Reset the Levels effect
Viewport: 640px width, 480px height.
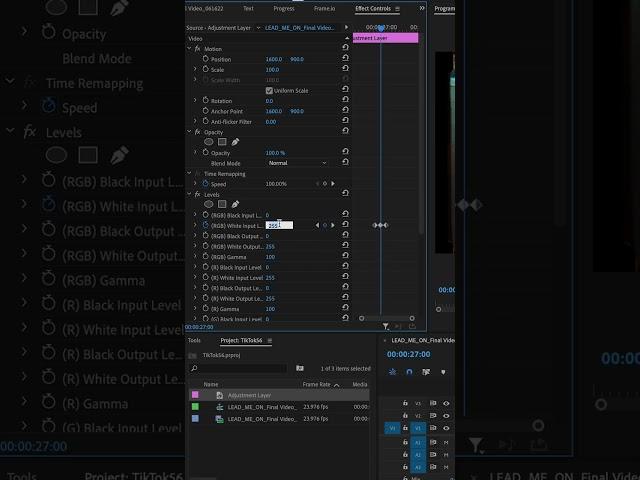345,193
